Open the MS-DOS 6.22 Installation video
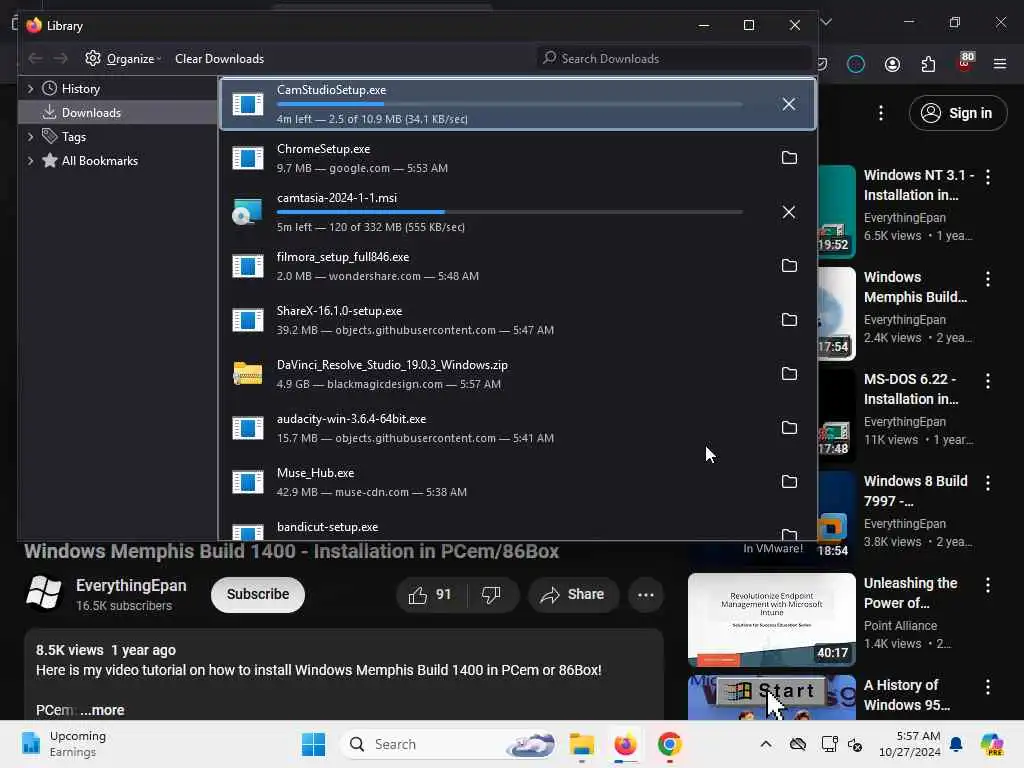 tap(910, 389)
